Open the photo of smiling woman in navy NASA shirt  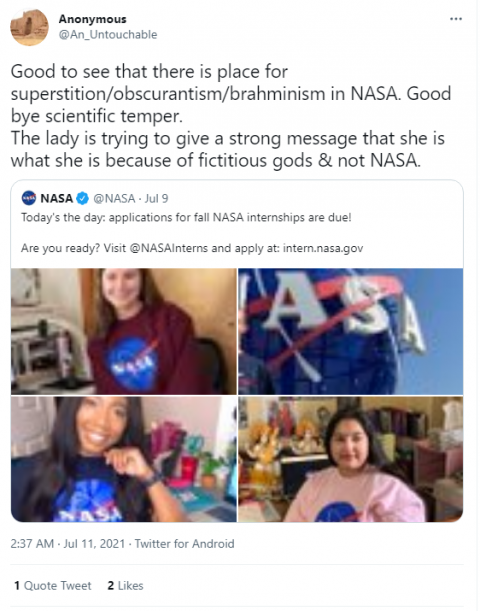click(124, 459)
